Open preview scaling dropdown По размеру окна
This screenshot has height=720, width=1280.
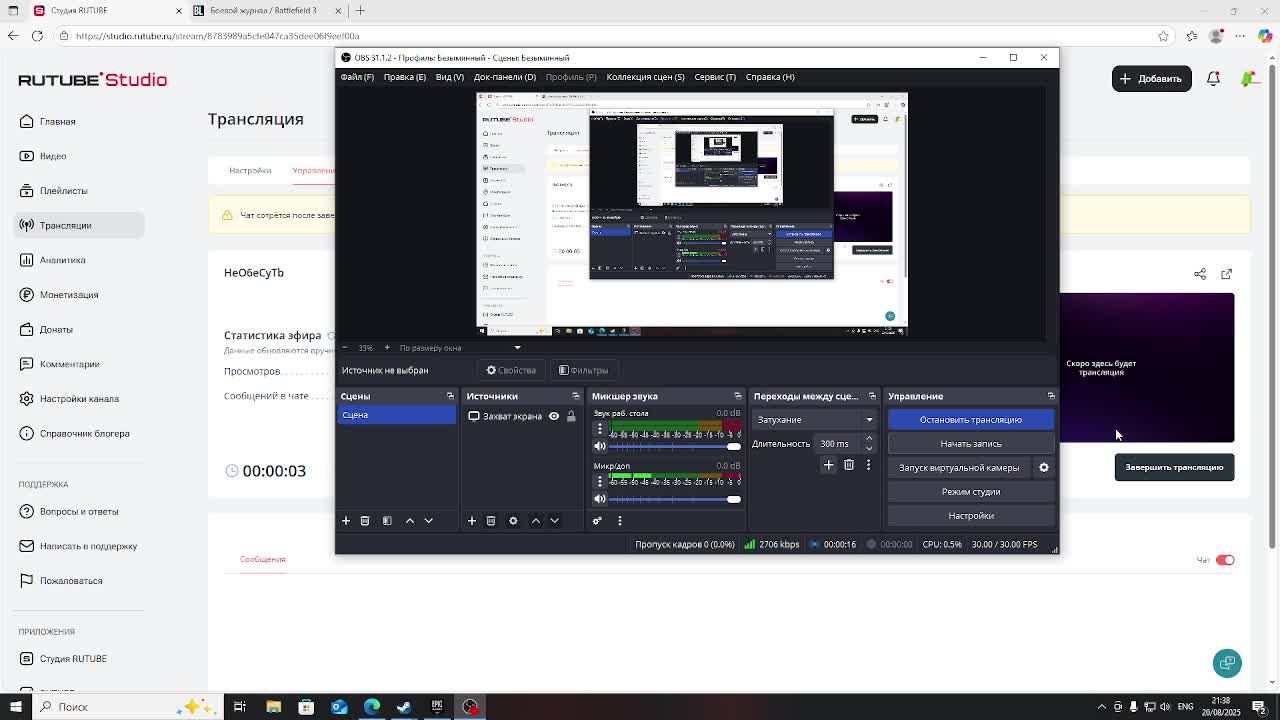[x=460, y=348]
